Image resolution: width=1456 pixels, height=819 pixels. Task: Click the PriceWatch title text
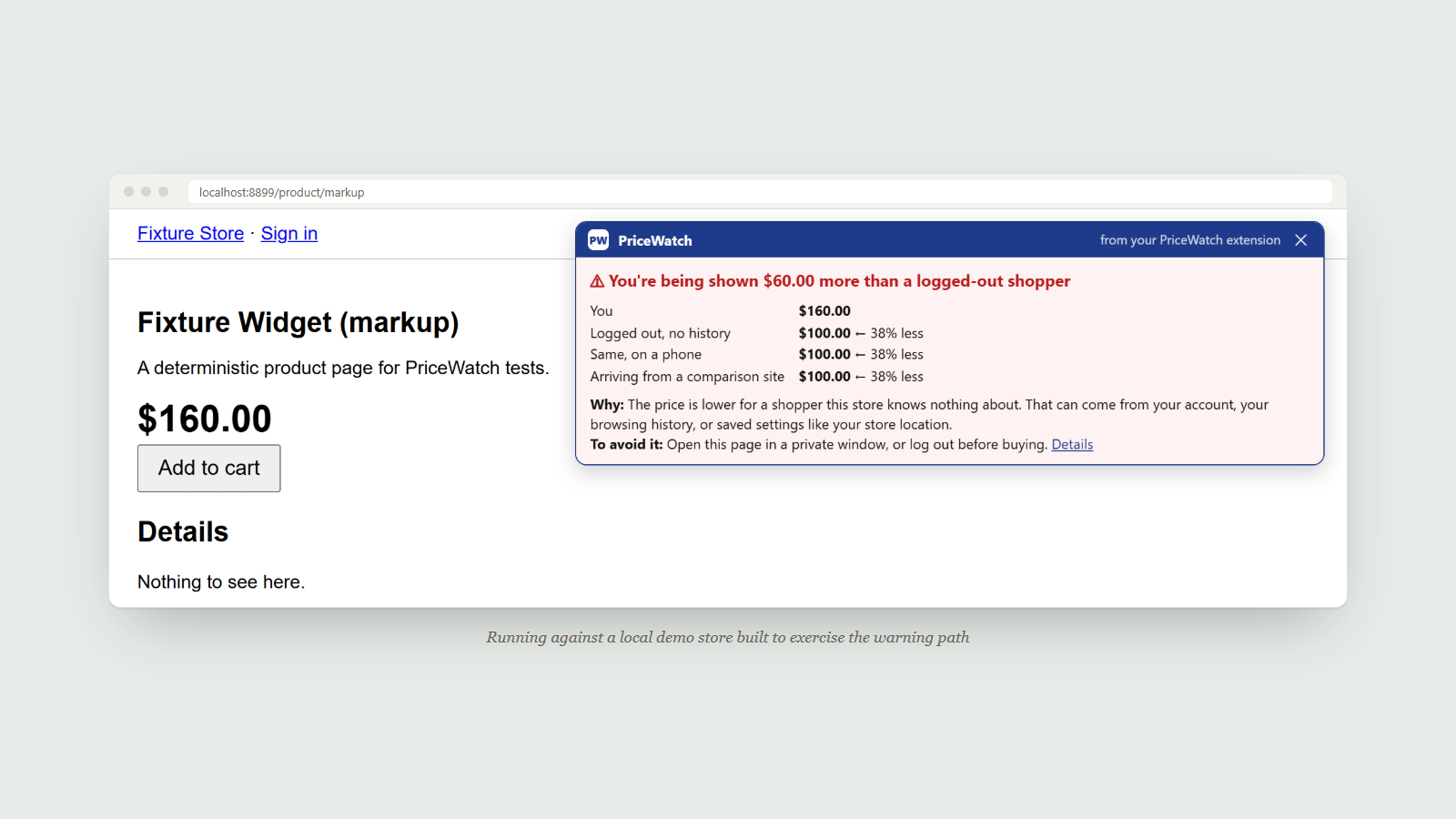(x=655, y=240)
